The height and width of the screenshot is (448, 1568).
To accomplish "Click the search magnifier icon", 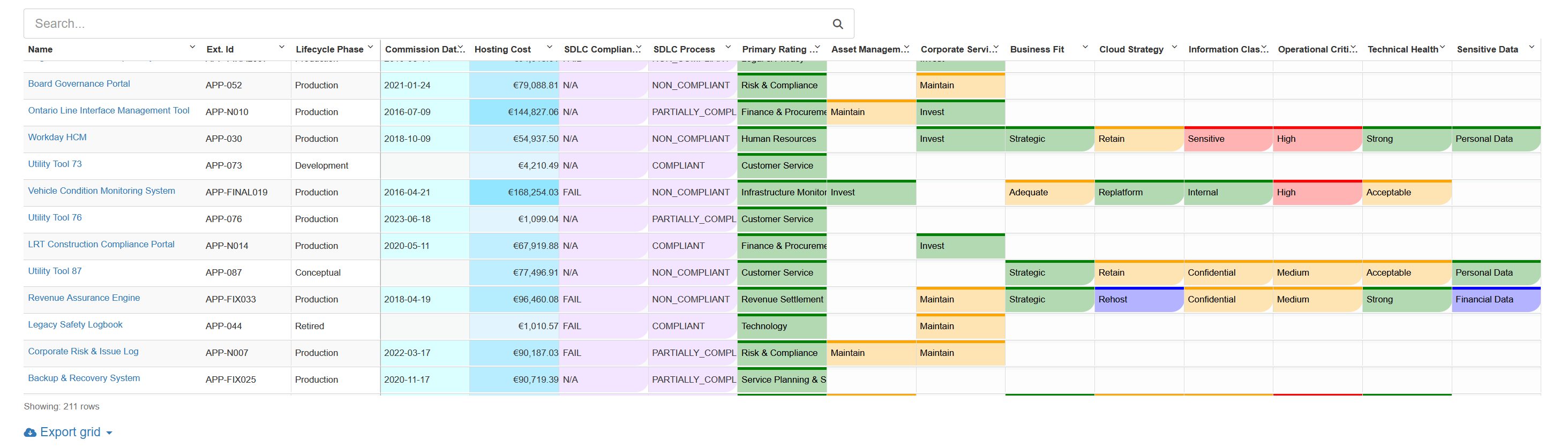I will 837,24.
